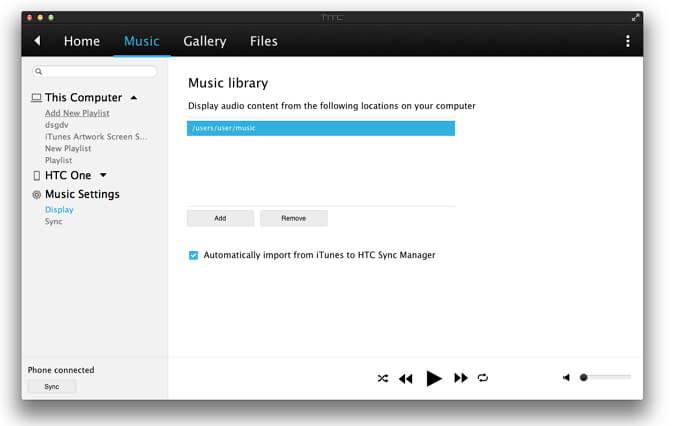
Task: Open the Display settings item
Action: (x=59, y=209)
